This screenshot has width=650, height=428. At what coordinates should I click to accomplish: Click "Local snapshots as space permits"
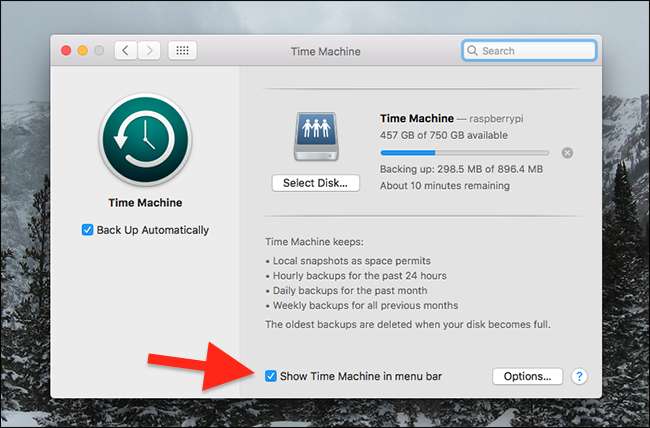click(x=352, y=261)
